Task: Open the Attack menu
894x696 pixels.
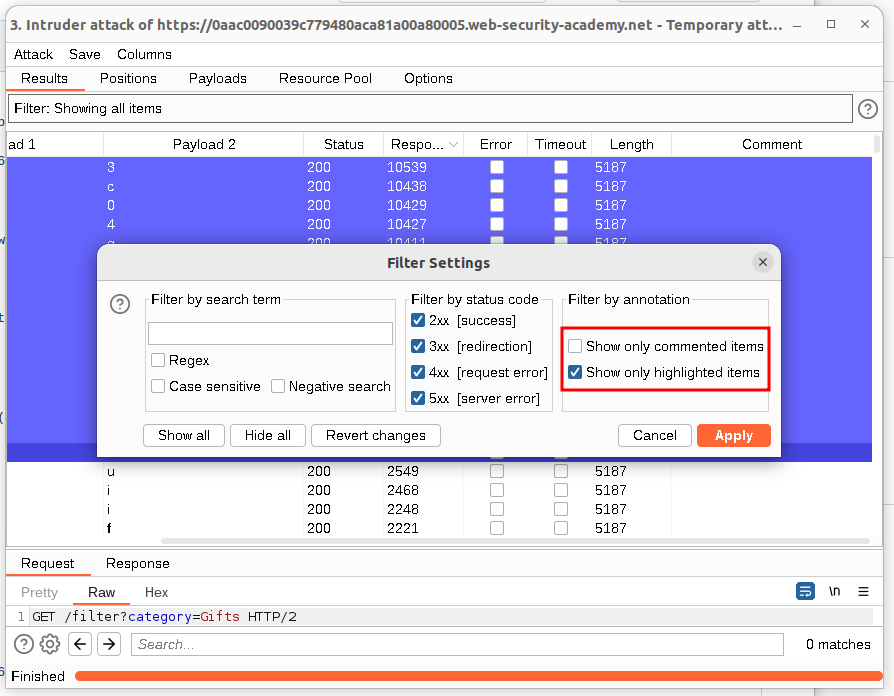Action: coord(33,54)
